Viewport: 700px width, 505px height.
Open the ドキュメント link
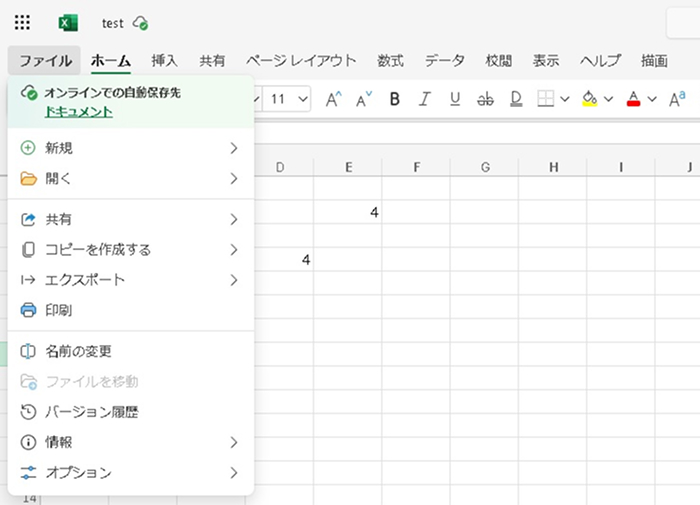[79, 112]
